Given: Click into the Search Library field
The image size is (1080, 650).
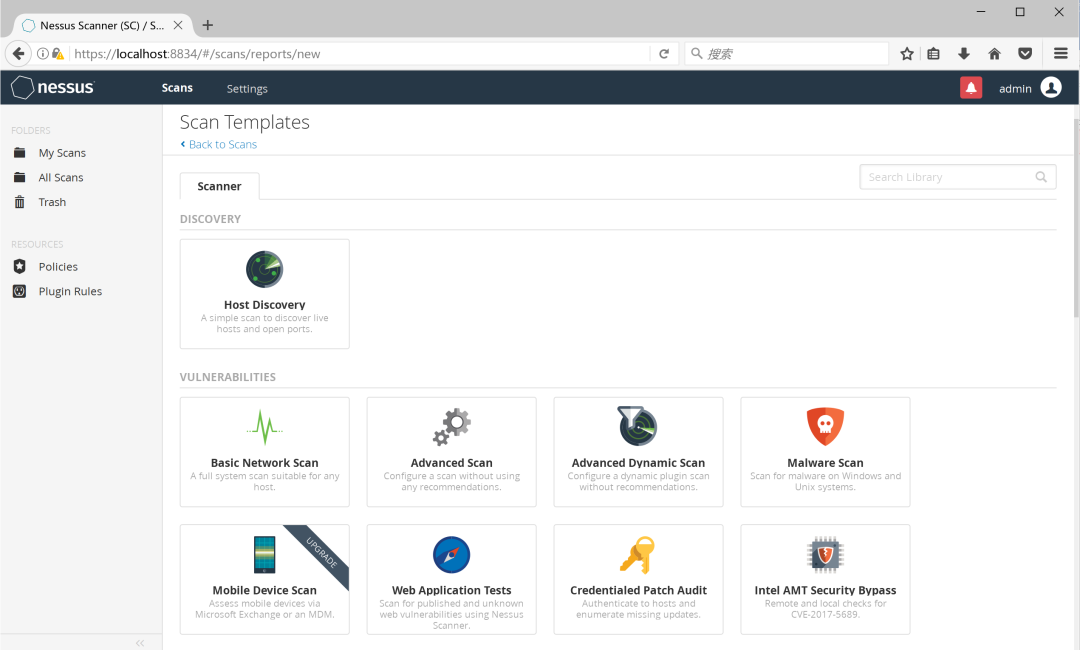Looking at the screenshot, I should point(957,177).
